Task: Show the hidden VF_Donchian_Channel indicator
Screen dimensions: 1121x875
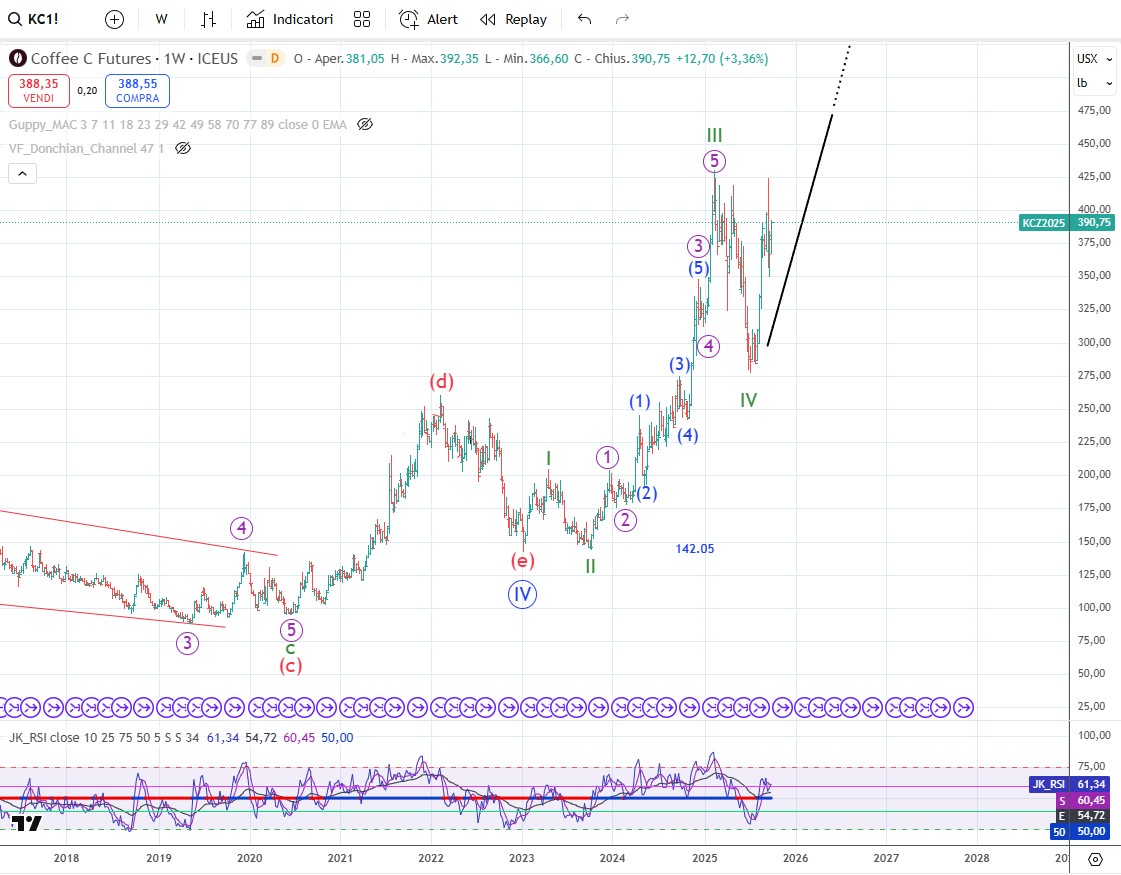Action: pos(183,148)
